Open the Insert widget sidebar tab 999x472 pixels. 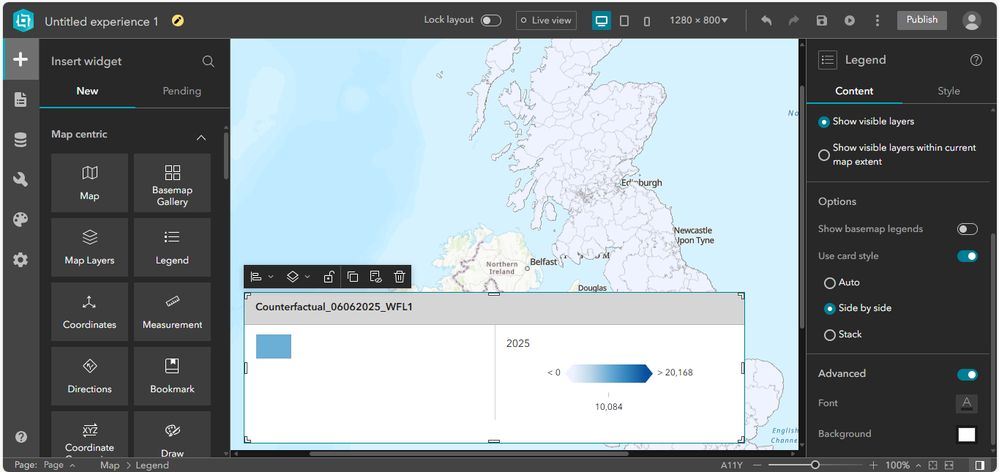[x=20, y=59]
